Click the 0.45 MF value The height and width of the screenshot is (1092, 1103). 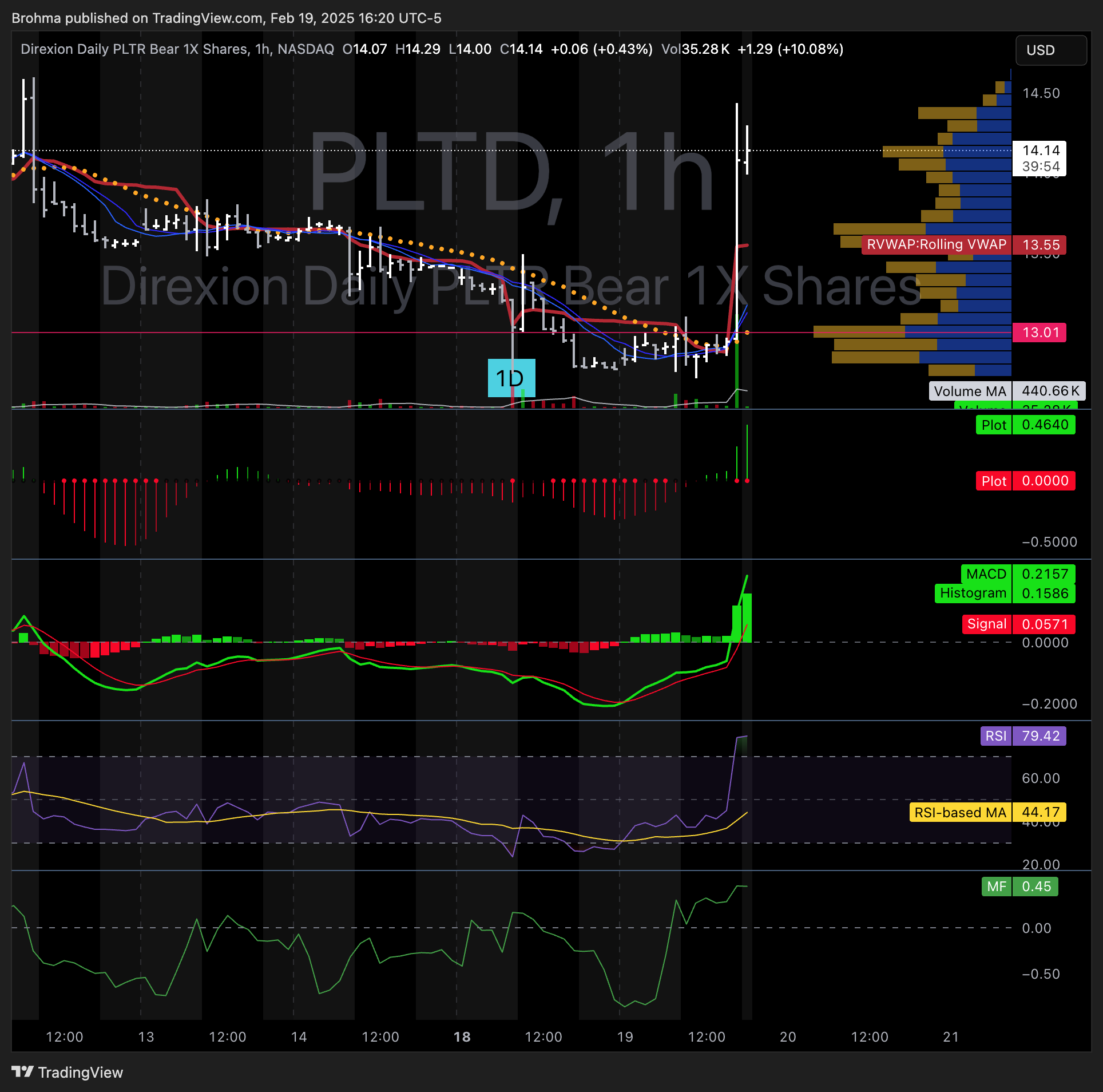(1036, 887)
